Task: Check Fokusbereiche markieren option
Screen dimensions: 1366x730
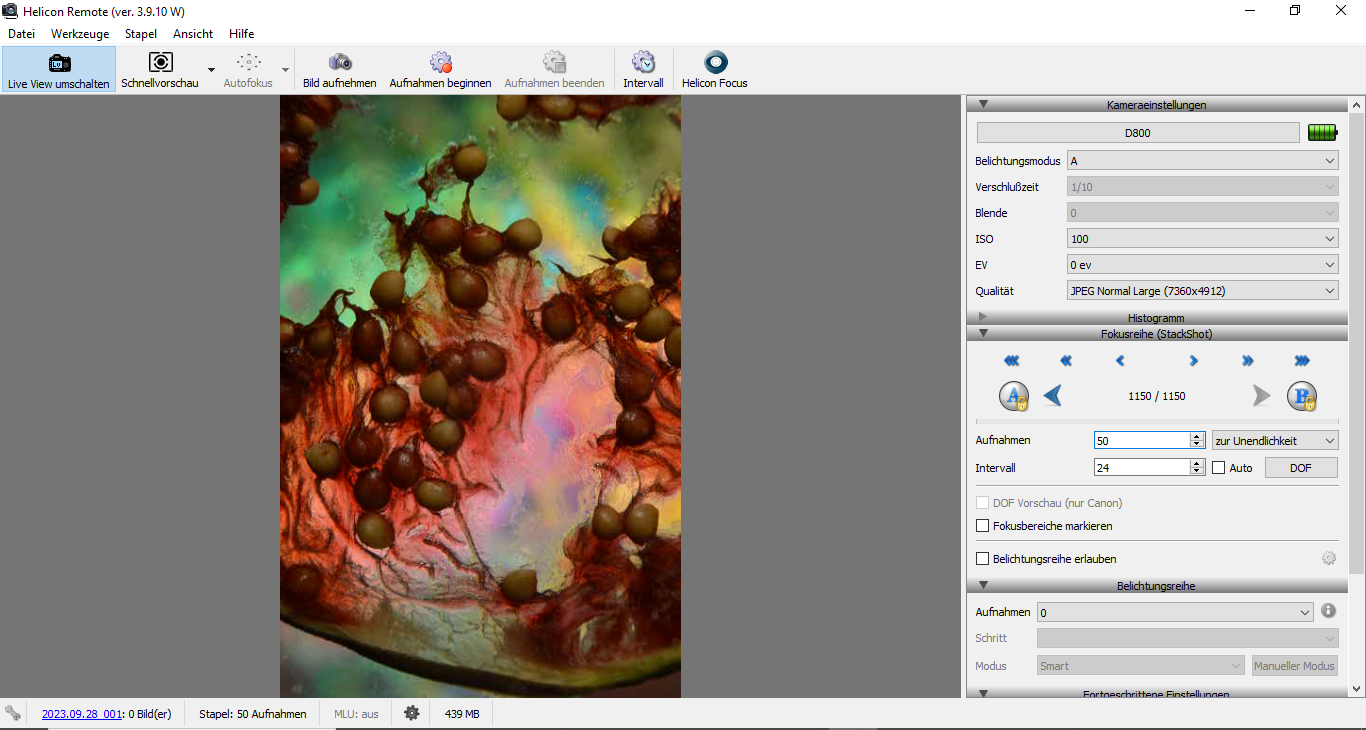Action: tap(982, 525)
